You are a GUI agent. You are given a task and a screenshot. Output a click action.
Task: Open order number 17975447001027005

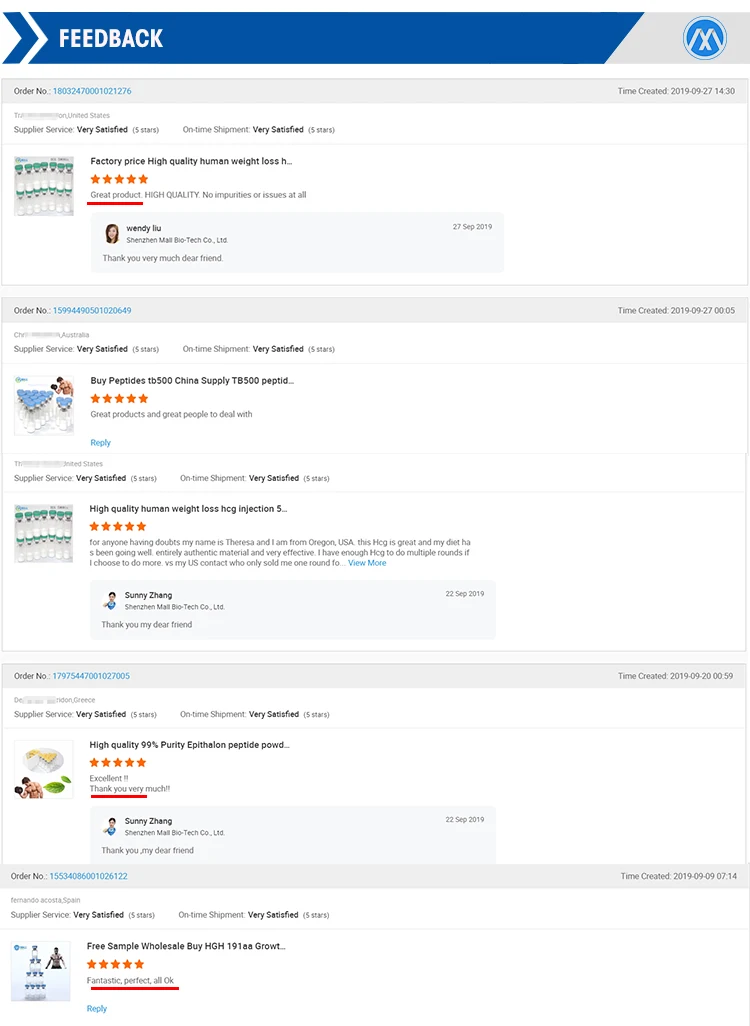(x=91, y=676)
